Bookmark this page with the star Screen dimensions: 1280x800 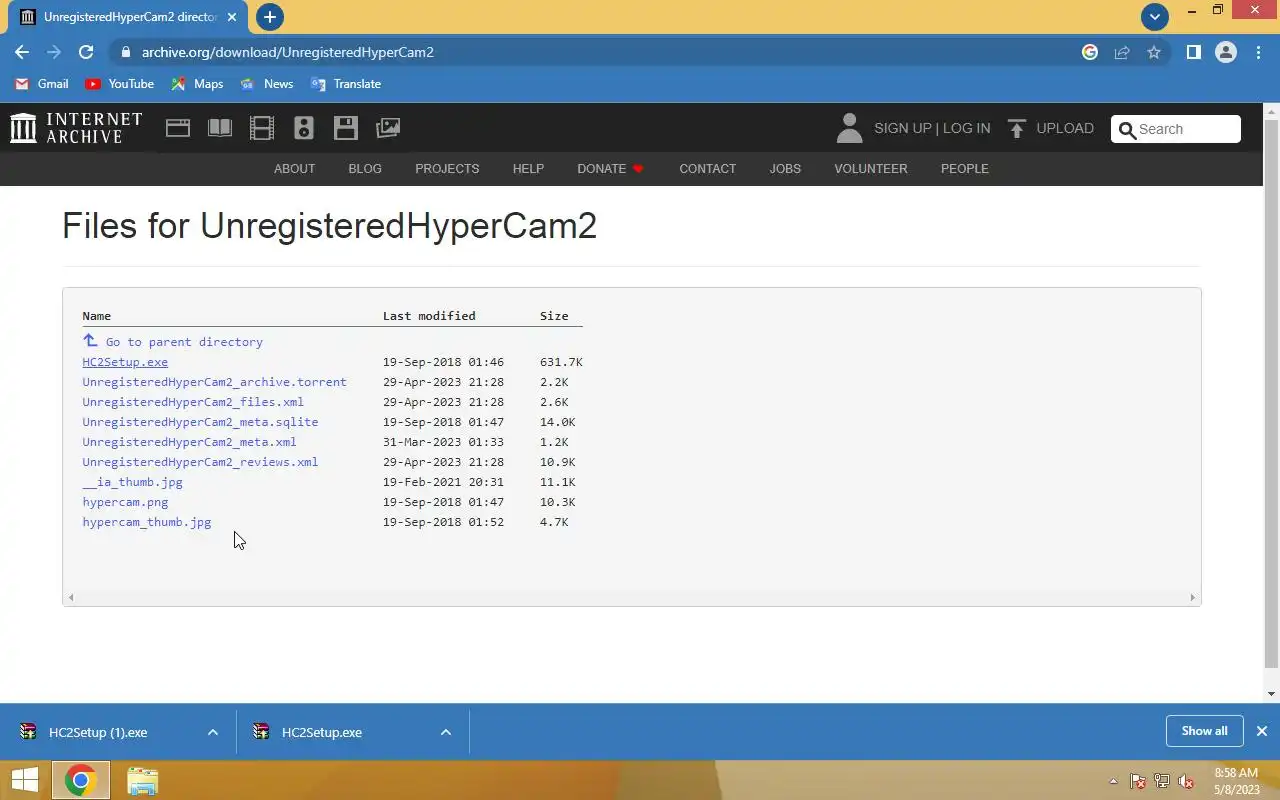click(x=1154, y=52)
